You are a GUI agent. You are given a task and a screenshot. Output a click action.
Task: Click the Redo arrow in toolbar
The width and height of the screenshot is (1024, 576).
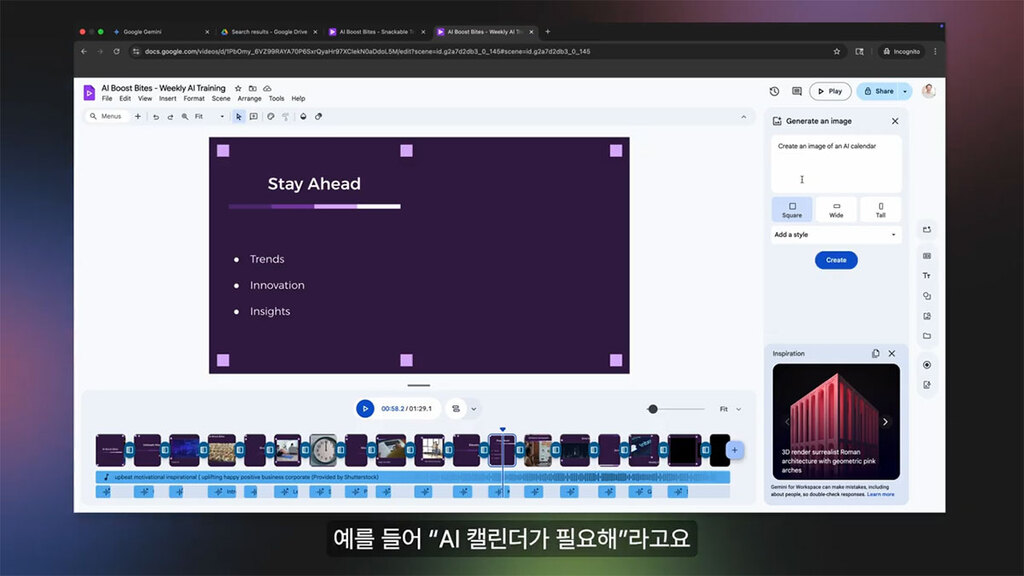click(170, 117)
